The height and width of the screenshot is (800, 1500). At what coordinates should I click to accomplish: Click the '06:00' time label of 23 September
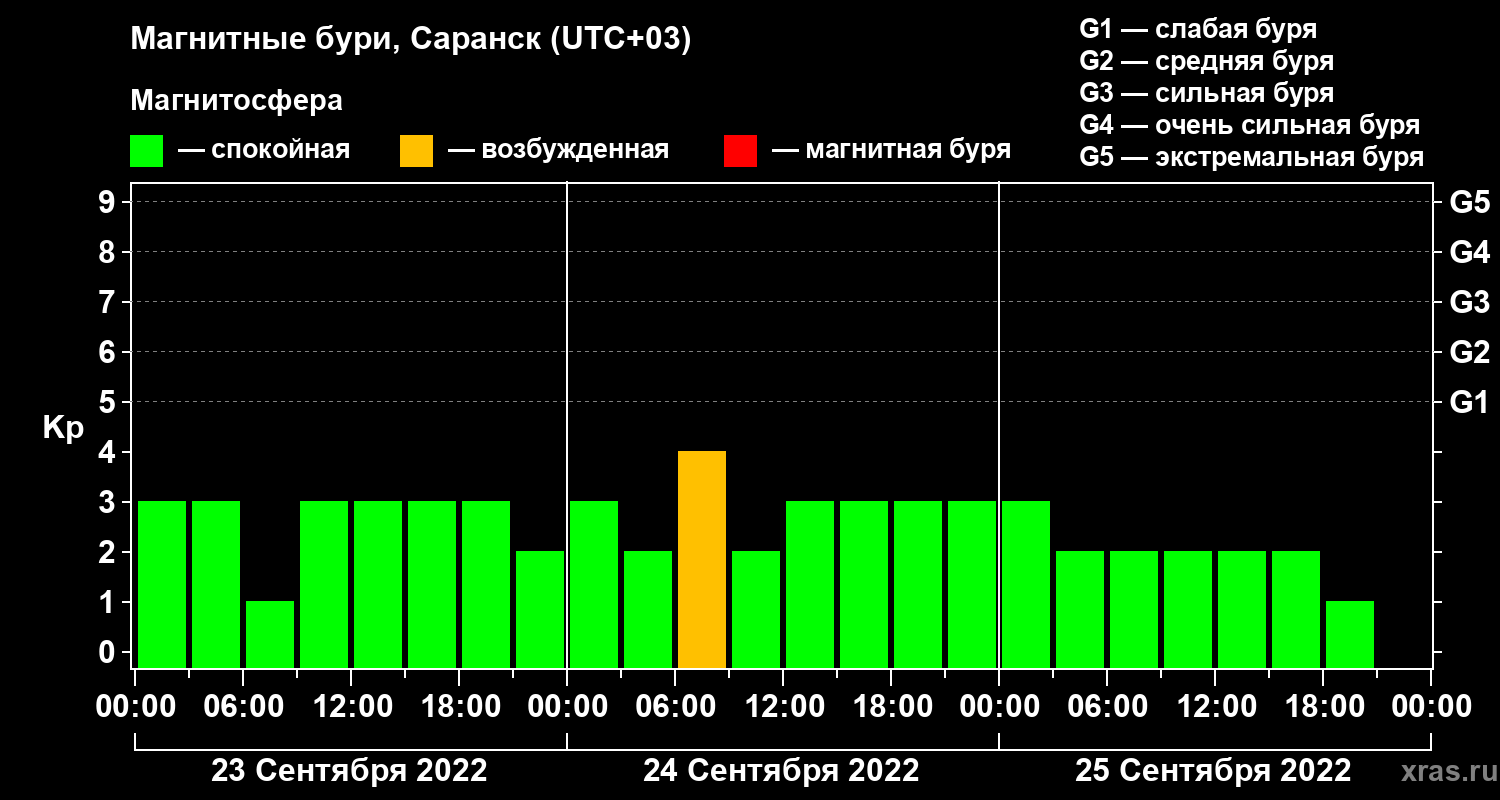point(243,706)
